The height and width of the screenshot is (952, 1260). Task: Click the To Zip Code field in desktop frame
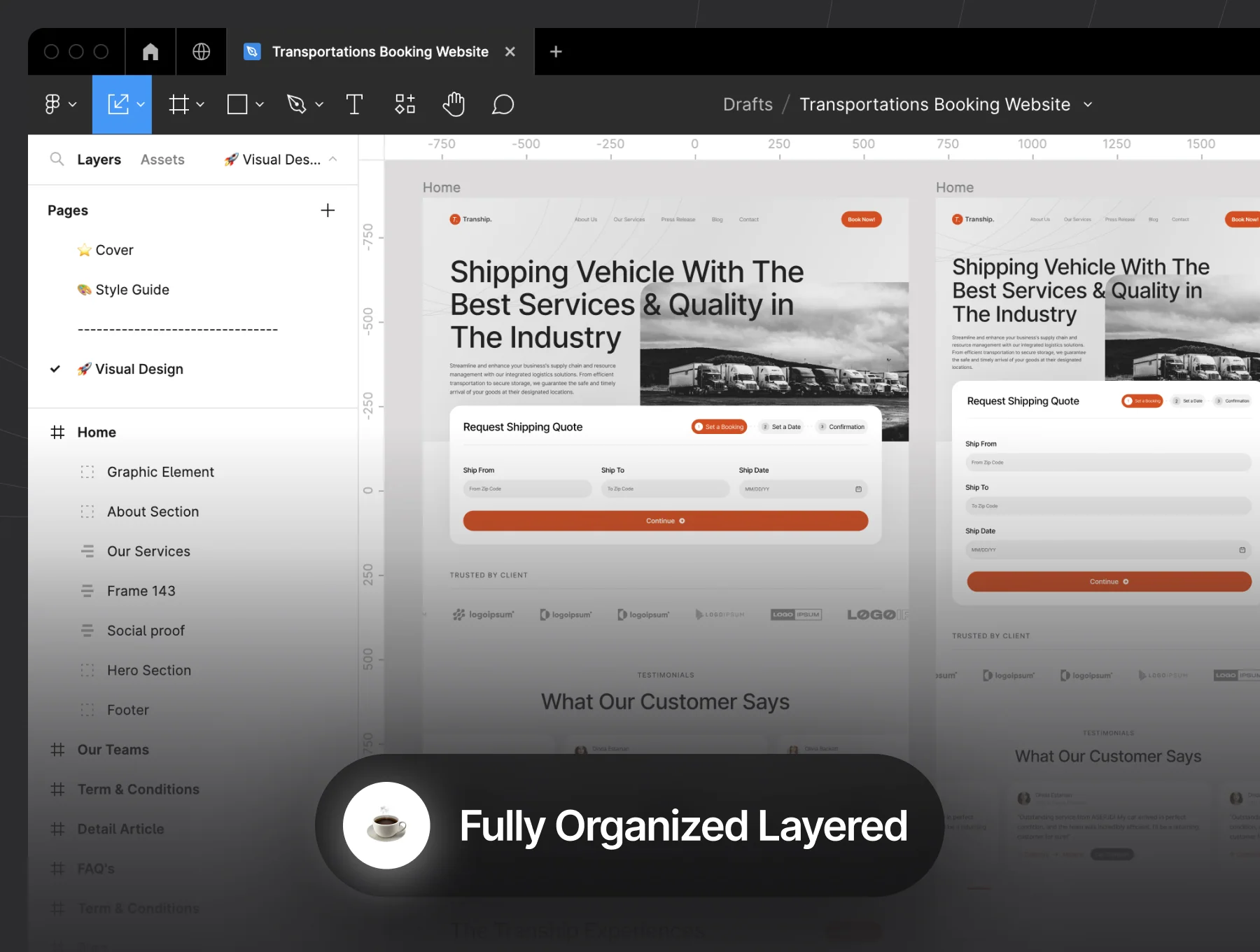665,489
